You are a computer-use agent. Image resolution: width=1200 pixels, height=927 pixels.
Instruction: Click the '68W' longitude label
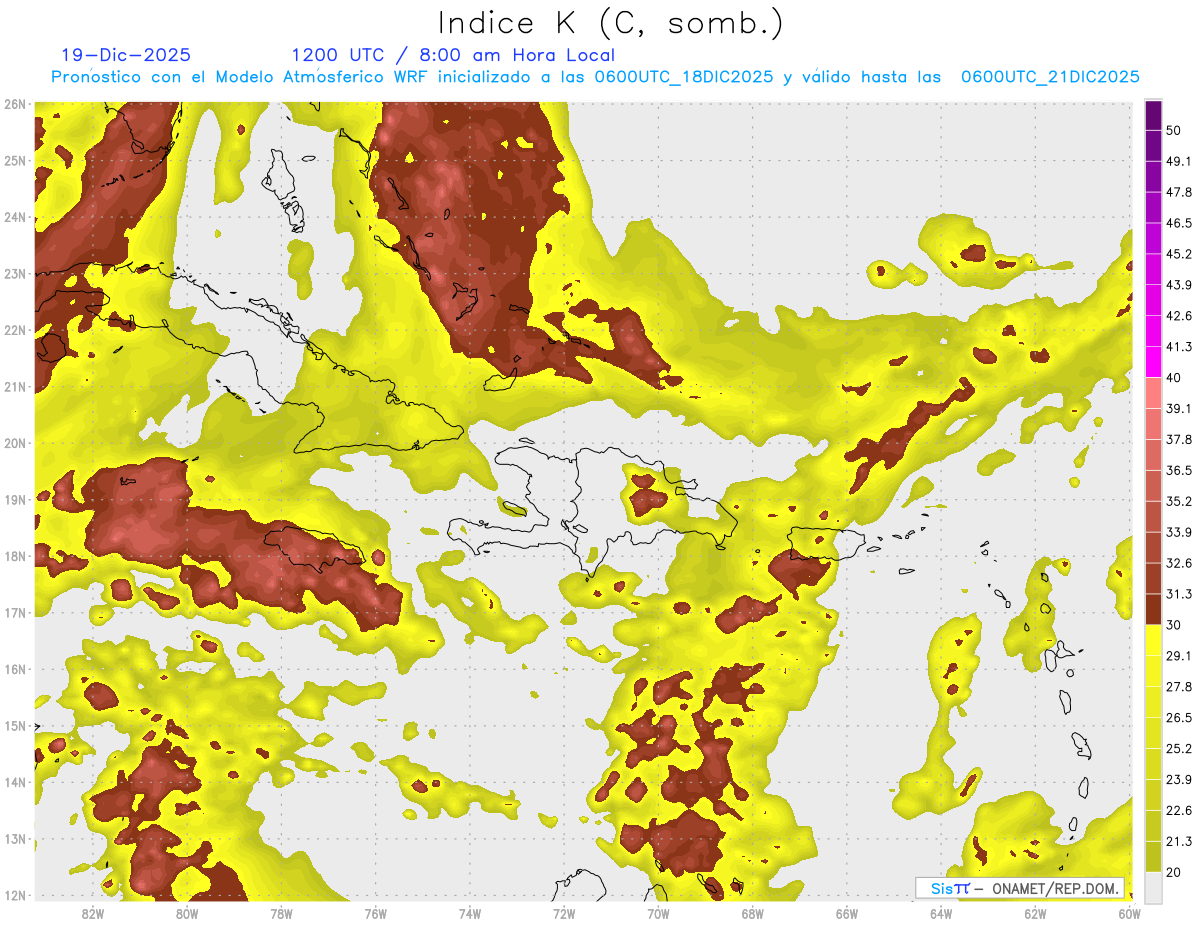[753, 913]
